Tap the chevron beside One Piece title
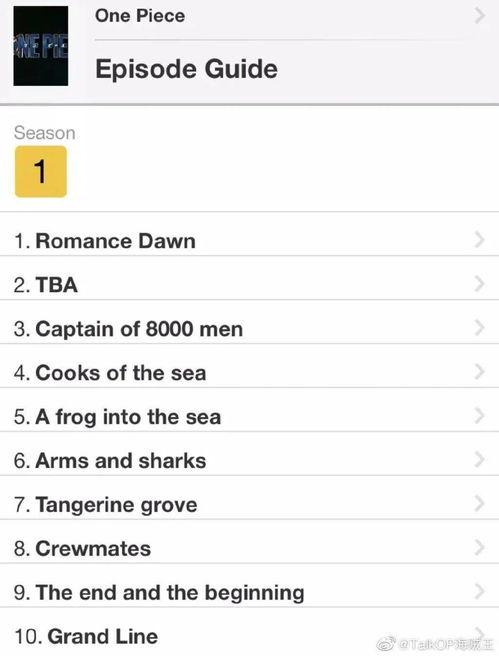The image size is (499, 656). [x=480, y=16]
